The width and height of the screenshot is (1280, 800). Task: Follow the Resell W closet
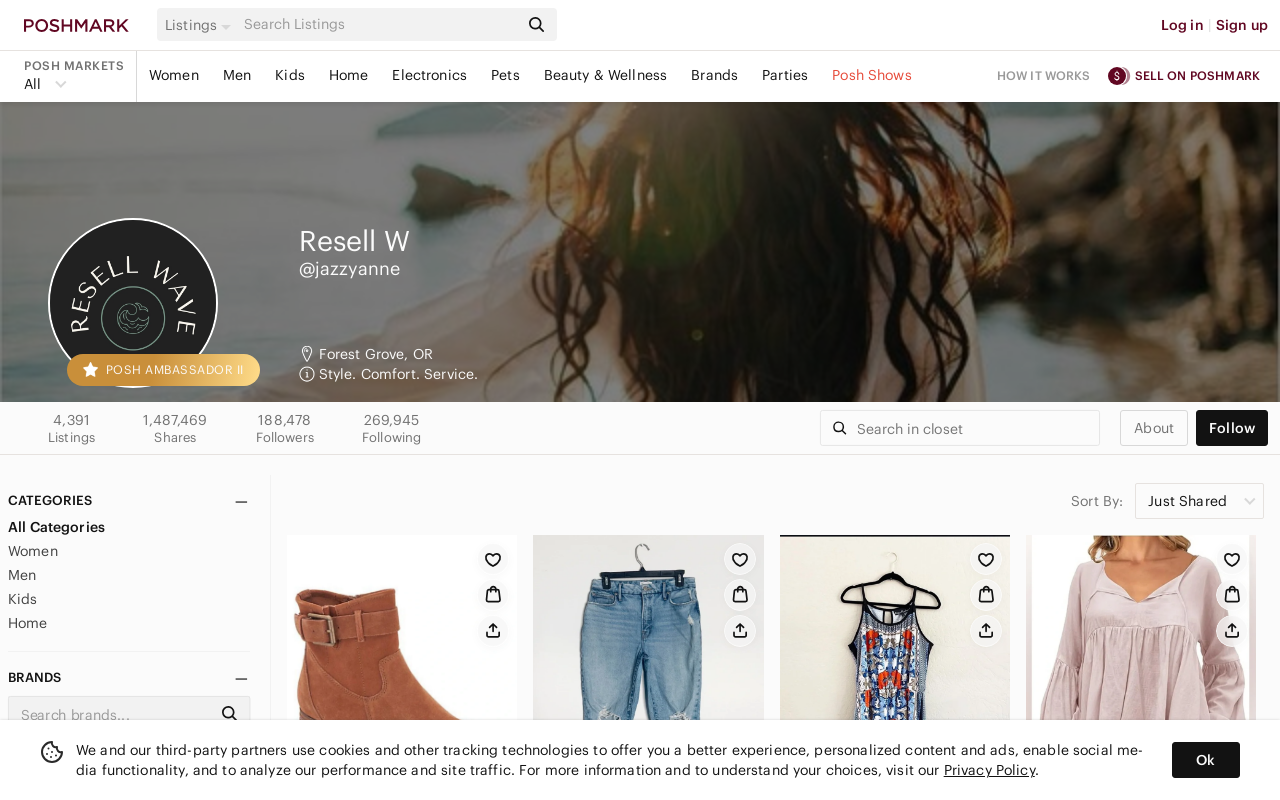[x=1232, y=428]
